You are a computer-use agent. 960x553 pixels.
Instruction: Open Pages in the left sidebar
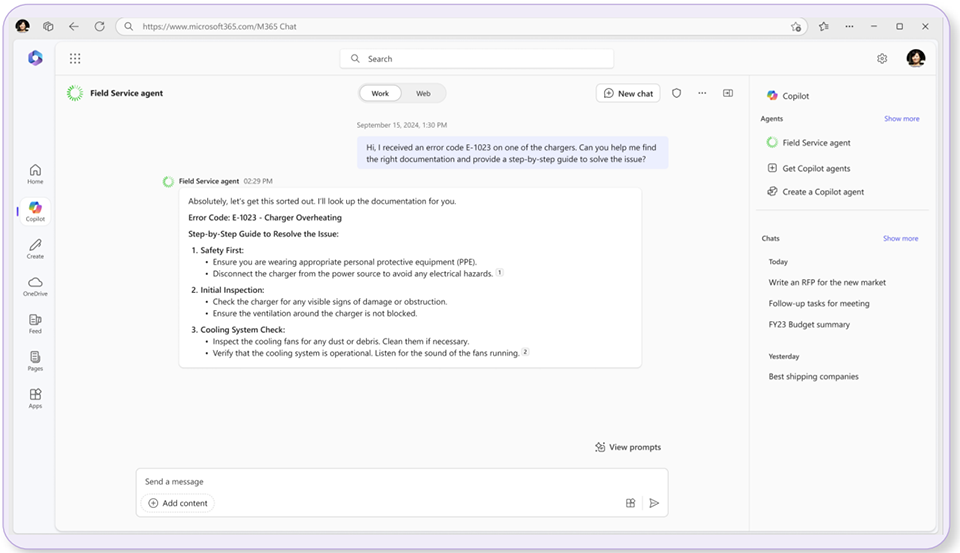tap(35, 360)
